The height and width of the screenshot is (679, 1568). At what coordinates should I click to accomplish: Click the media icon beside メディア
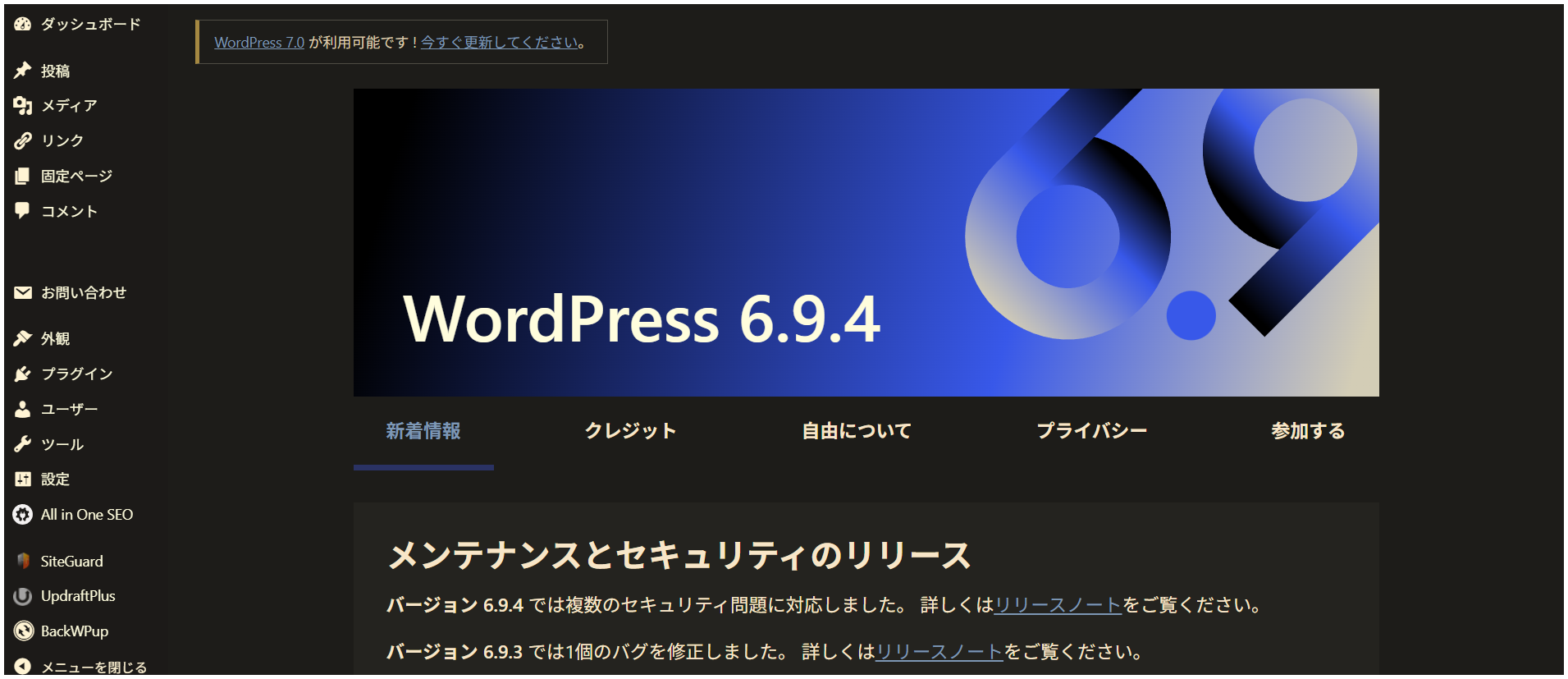[23, 105]
